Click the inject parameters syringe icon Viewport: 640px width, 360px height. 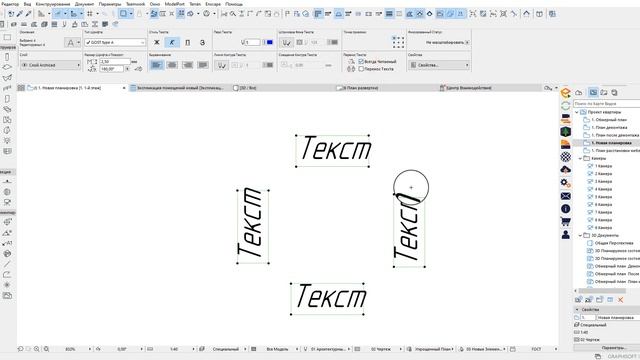point(29,14)
